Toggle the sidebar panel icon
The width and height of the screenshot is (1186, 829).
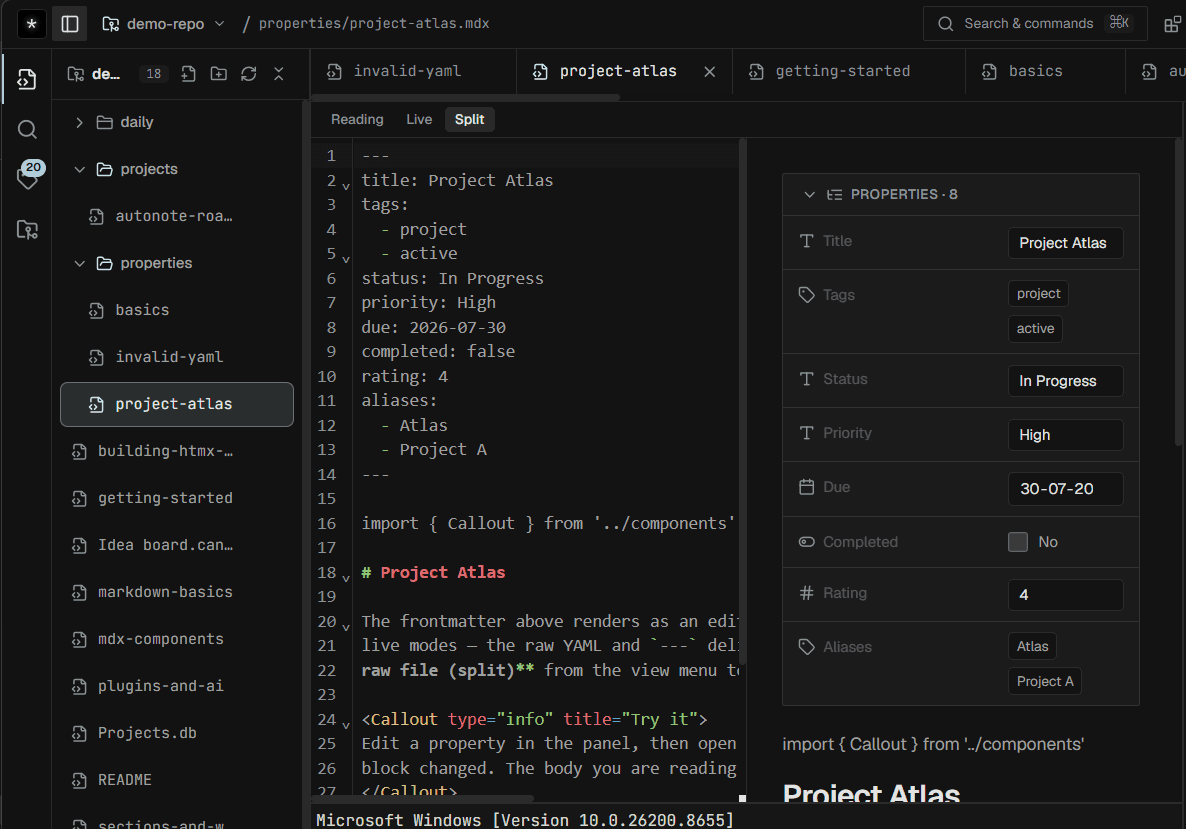(x=70, y=23)
